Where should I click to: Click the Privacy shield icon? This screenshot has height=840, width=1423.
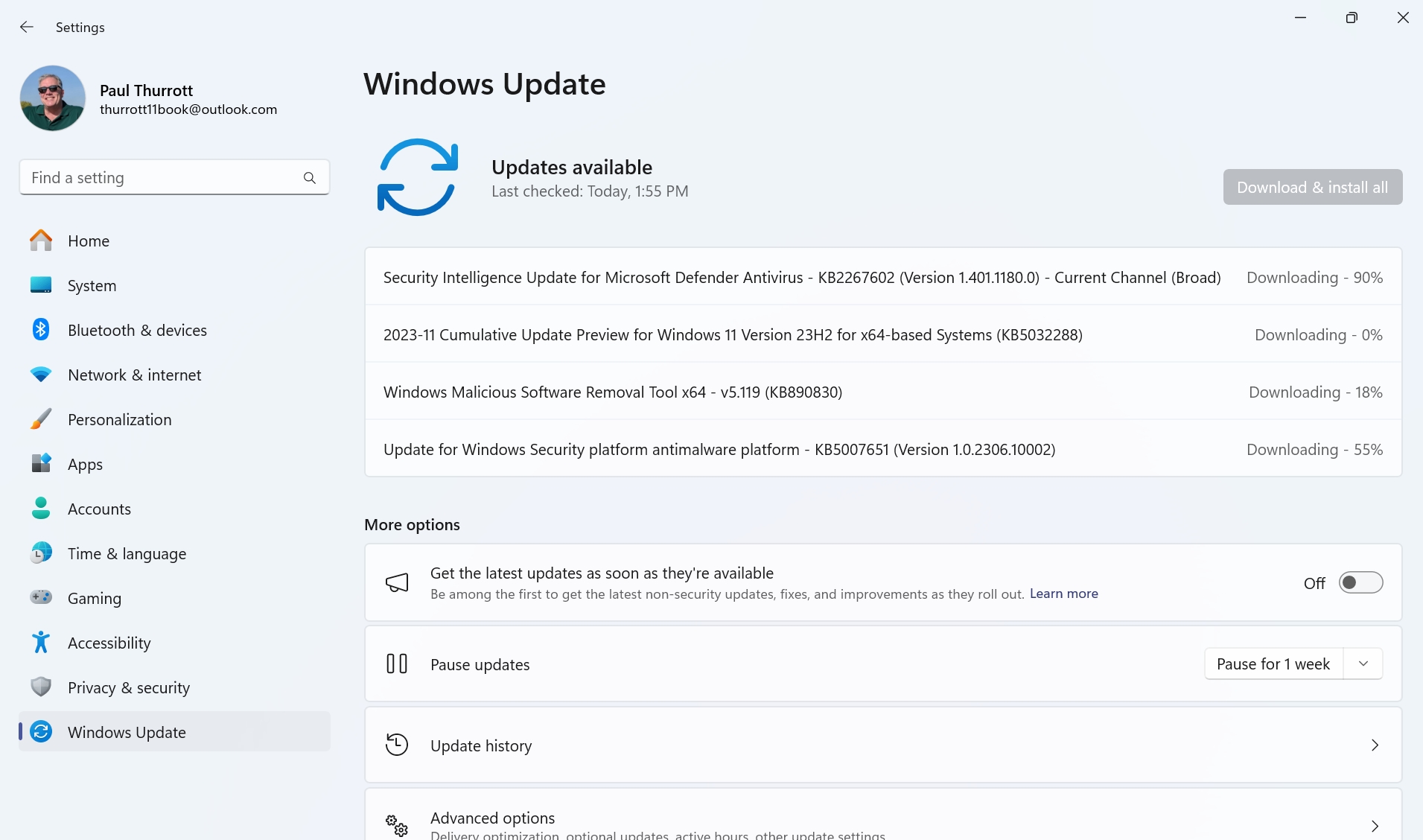click(x=41, y=687)
